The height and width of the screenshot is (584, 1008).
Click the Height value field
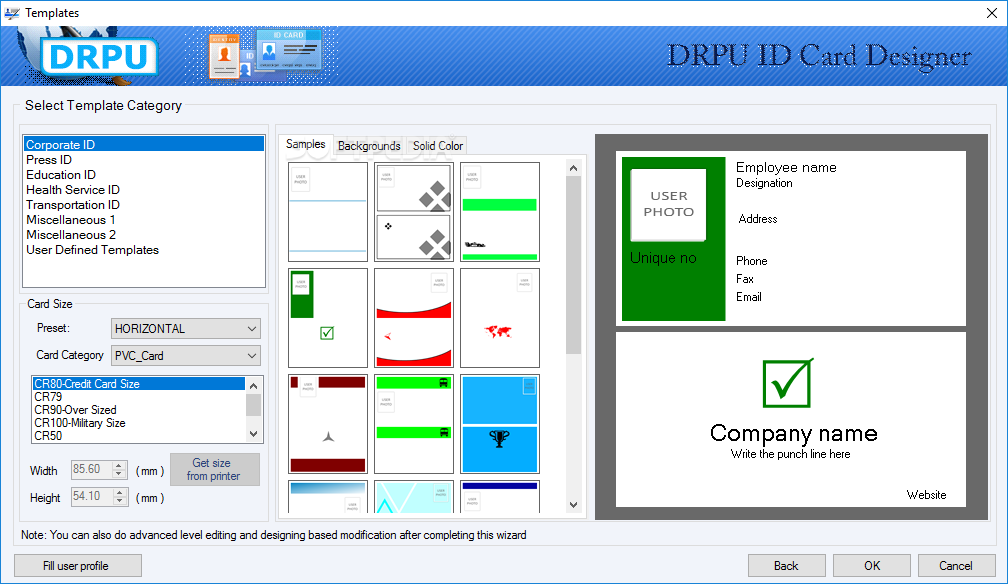(x=91, y=497)
